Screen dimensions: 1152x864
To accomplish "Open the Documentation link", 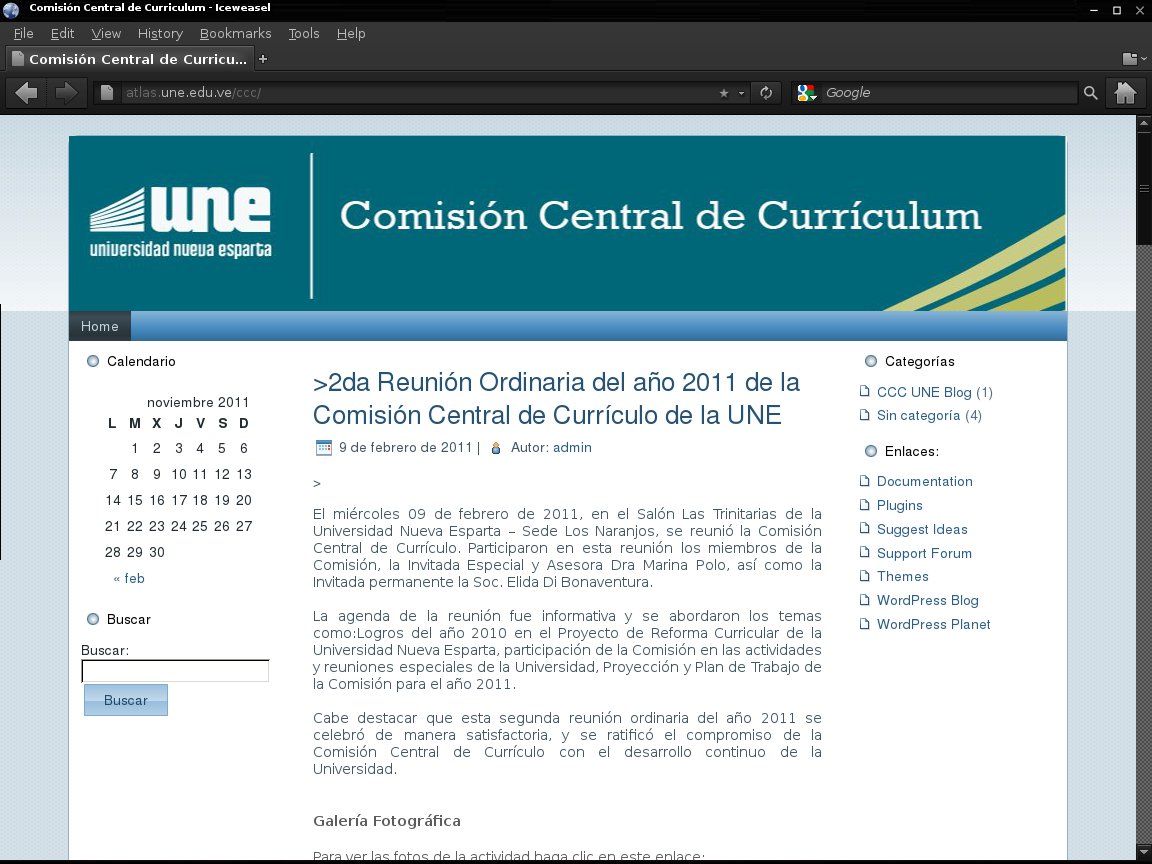I will click(x=924, y=481).
